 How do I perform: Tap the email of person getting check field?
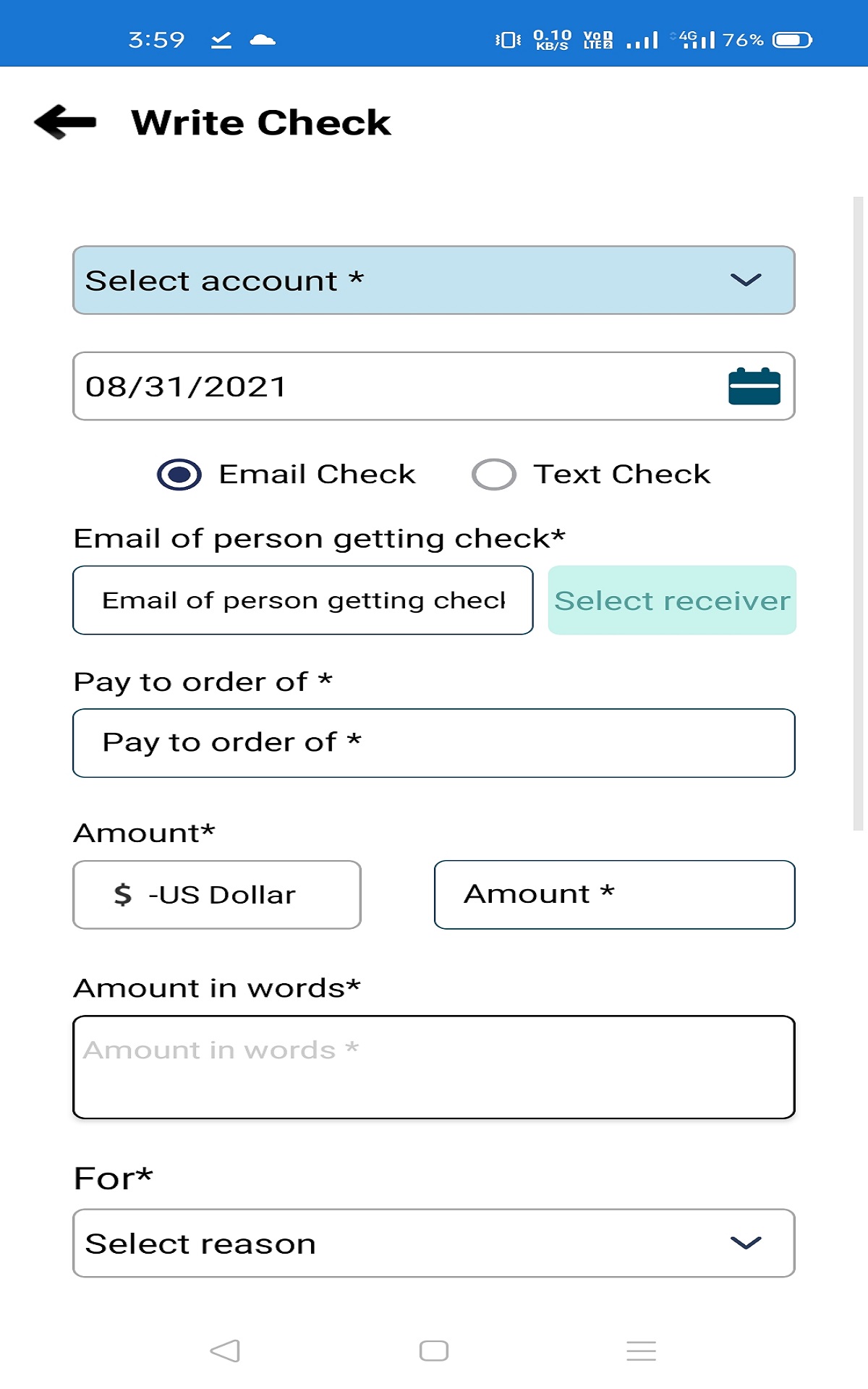[304, 600]
